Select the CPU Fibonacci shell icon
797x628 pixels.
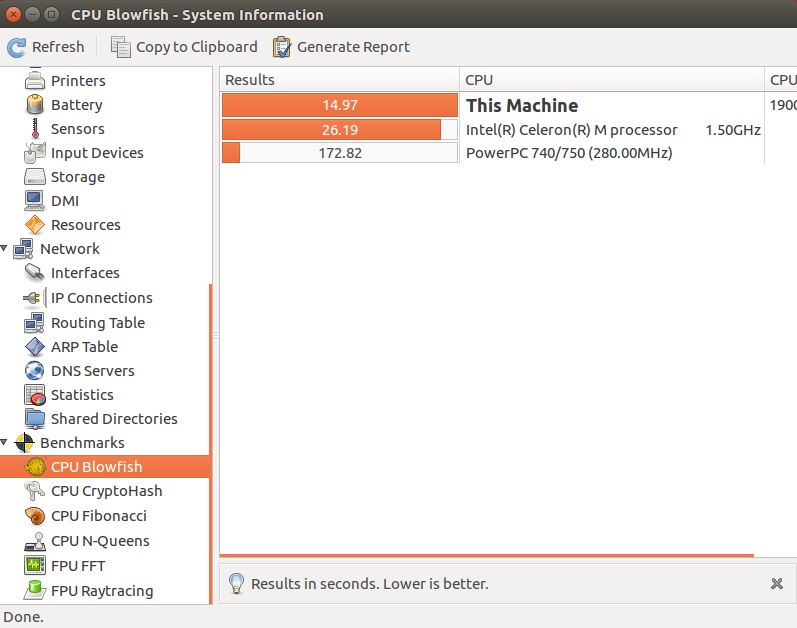(x=35, y=516)
